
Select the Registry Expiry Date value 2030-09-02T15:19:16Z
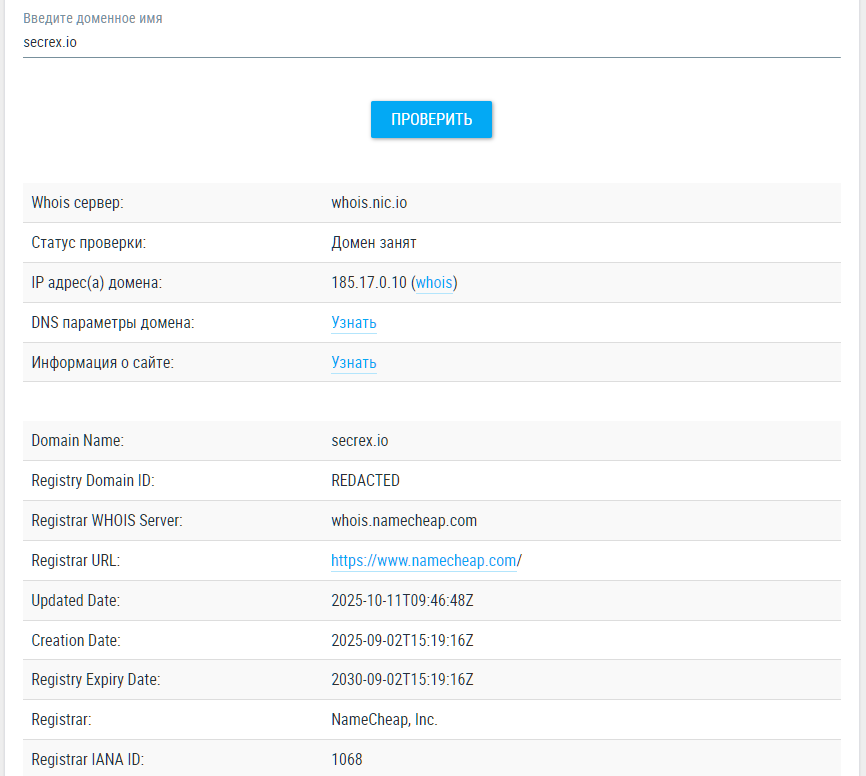point(402,680)
